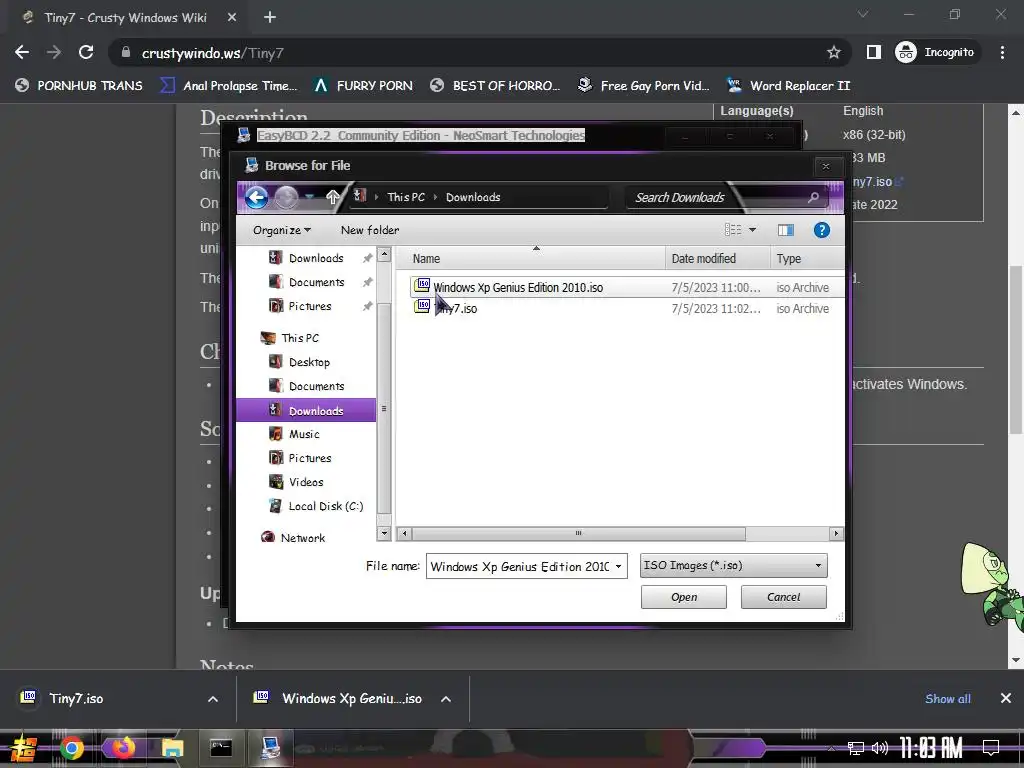
Task: Open a new Chrome tab
Action: pyautogui.click(x=270, y=17)
